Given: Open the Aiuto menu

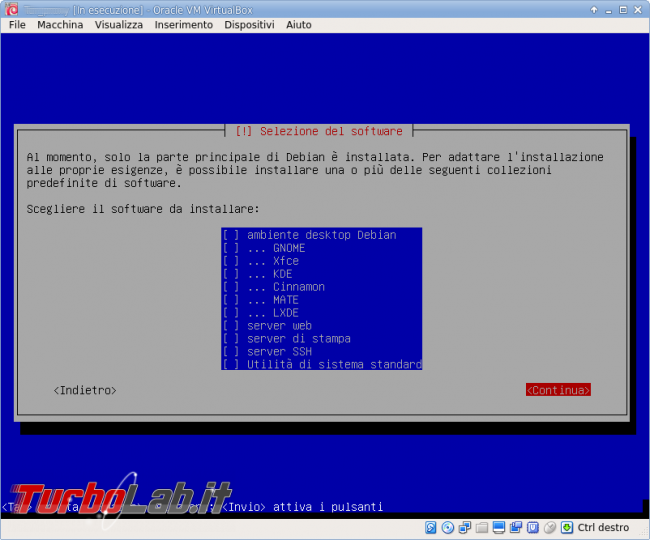Looking at the screenshot, I should click(298, 25).
